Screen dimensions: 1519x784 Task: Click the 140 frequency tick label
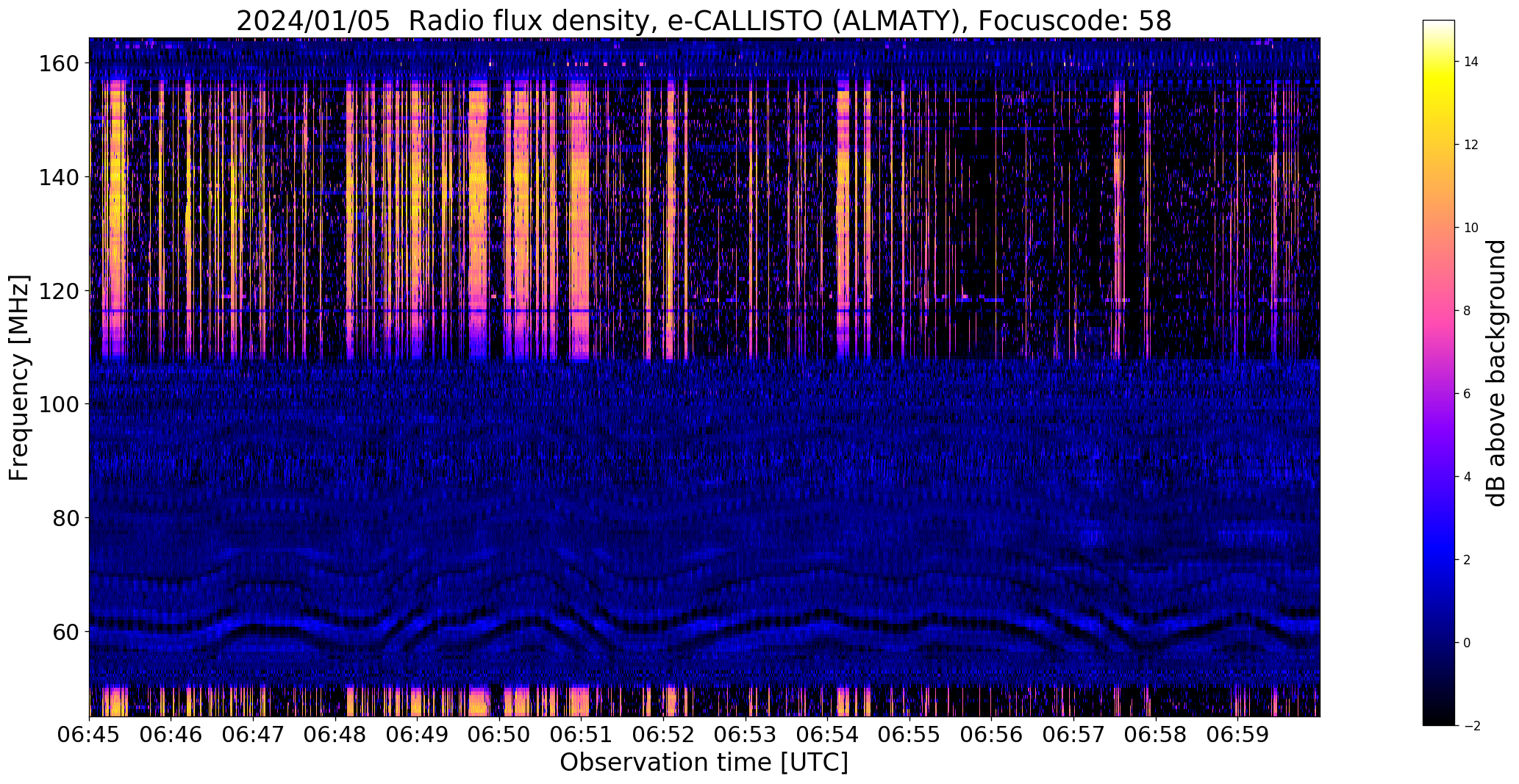58,177
